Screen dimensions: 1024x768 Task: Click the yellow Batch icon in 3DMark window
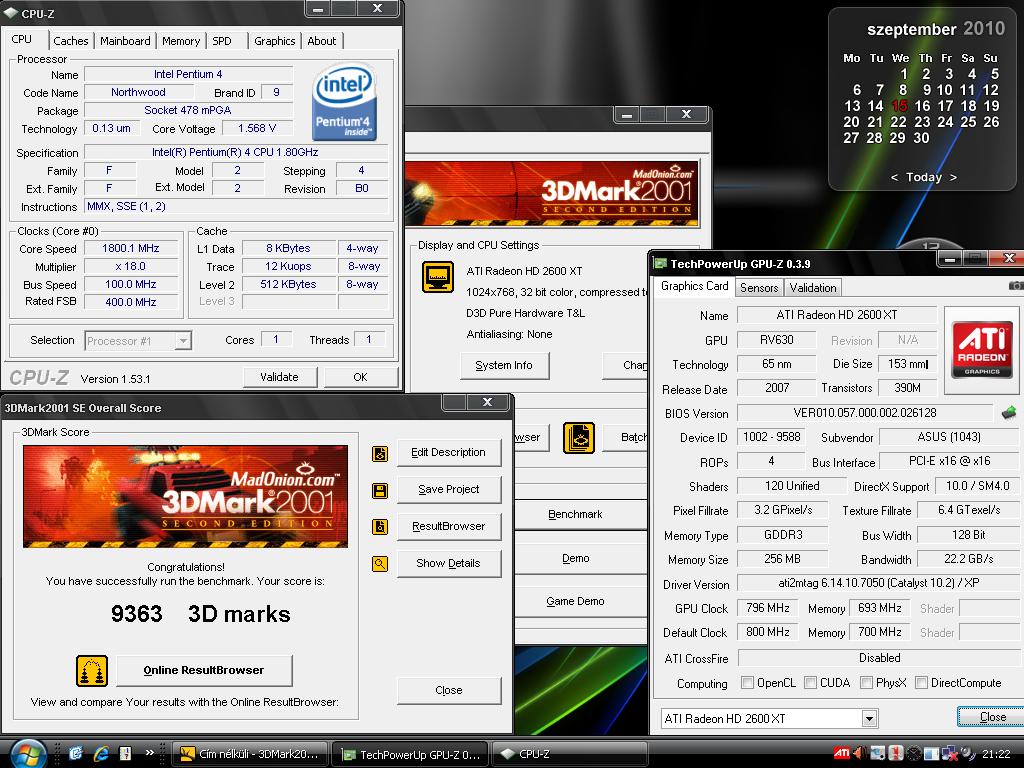(x=579, y=438)
